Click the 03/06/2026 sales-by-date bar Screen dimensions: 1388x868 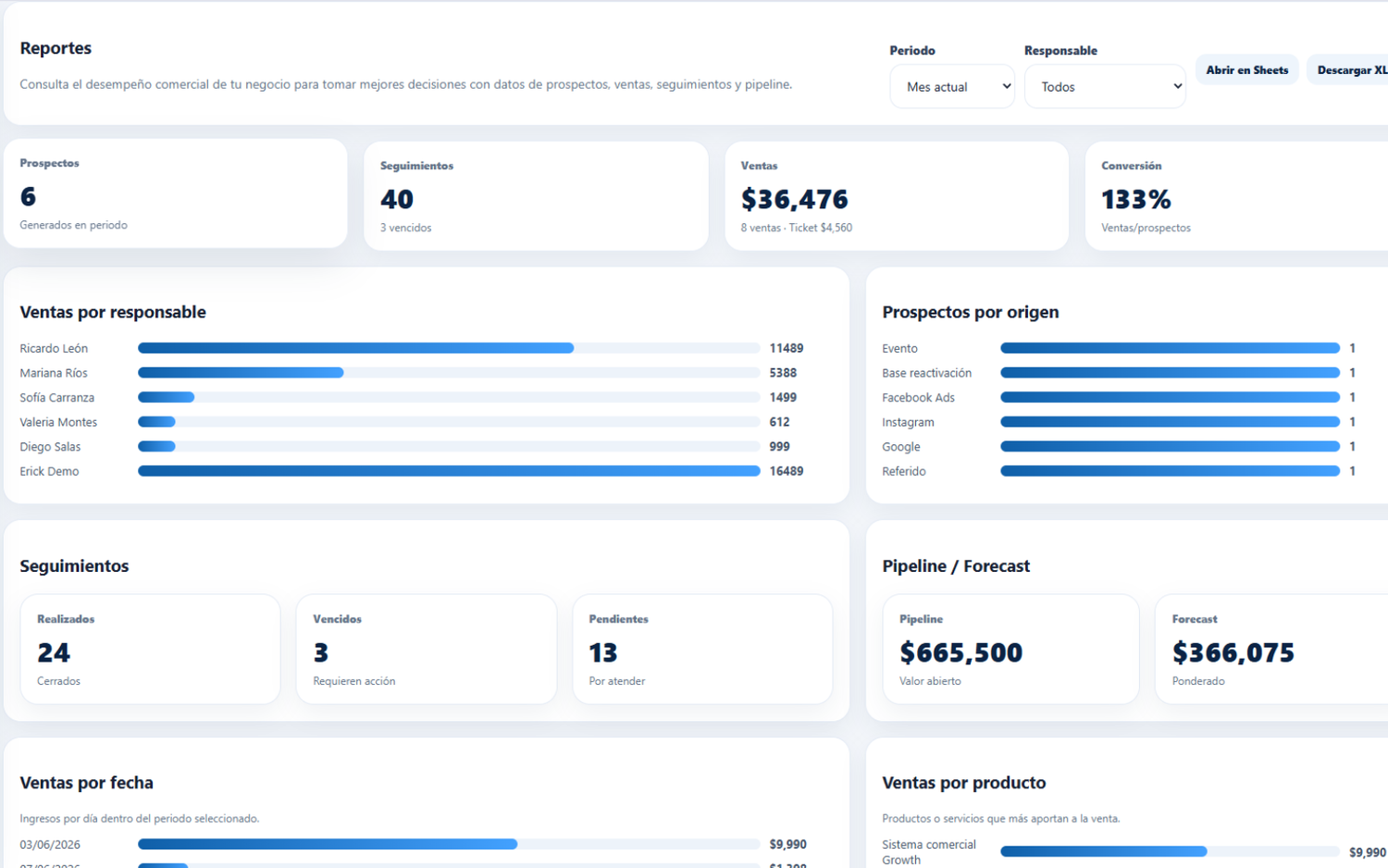pos(449,844)
